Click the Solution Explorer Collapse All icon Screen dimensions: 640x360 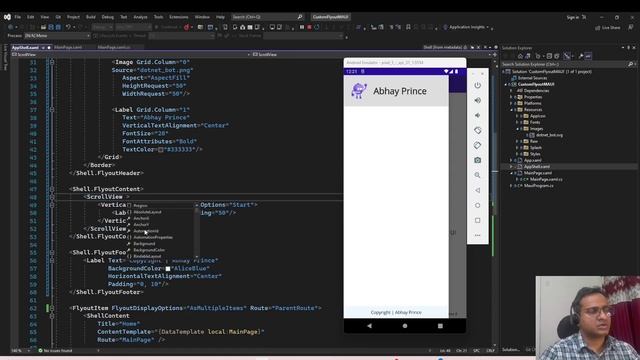(x=549, y=56)
